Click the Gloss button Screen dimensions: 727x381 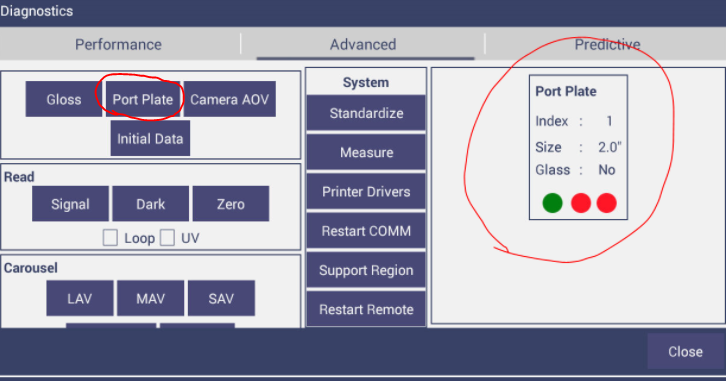[64, 99]
